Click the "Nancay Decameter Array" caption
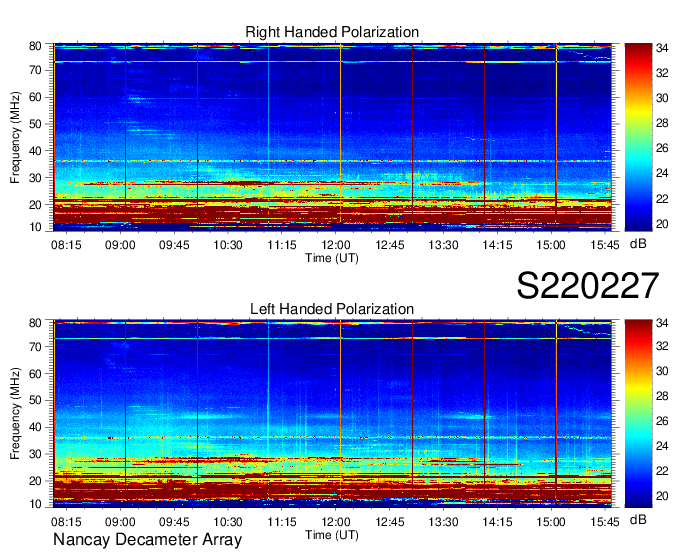 pyautogui.click(x=147, y=540)
